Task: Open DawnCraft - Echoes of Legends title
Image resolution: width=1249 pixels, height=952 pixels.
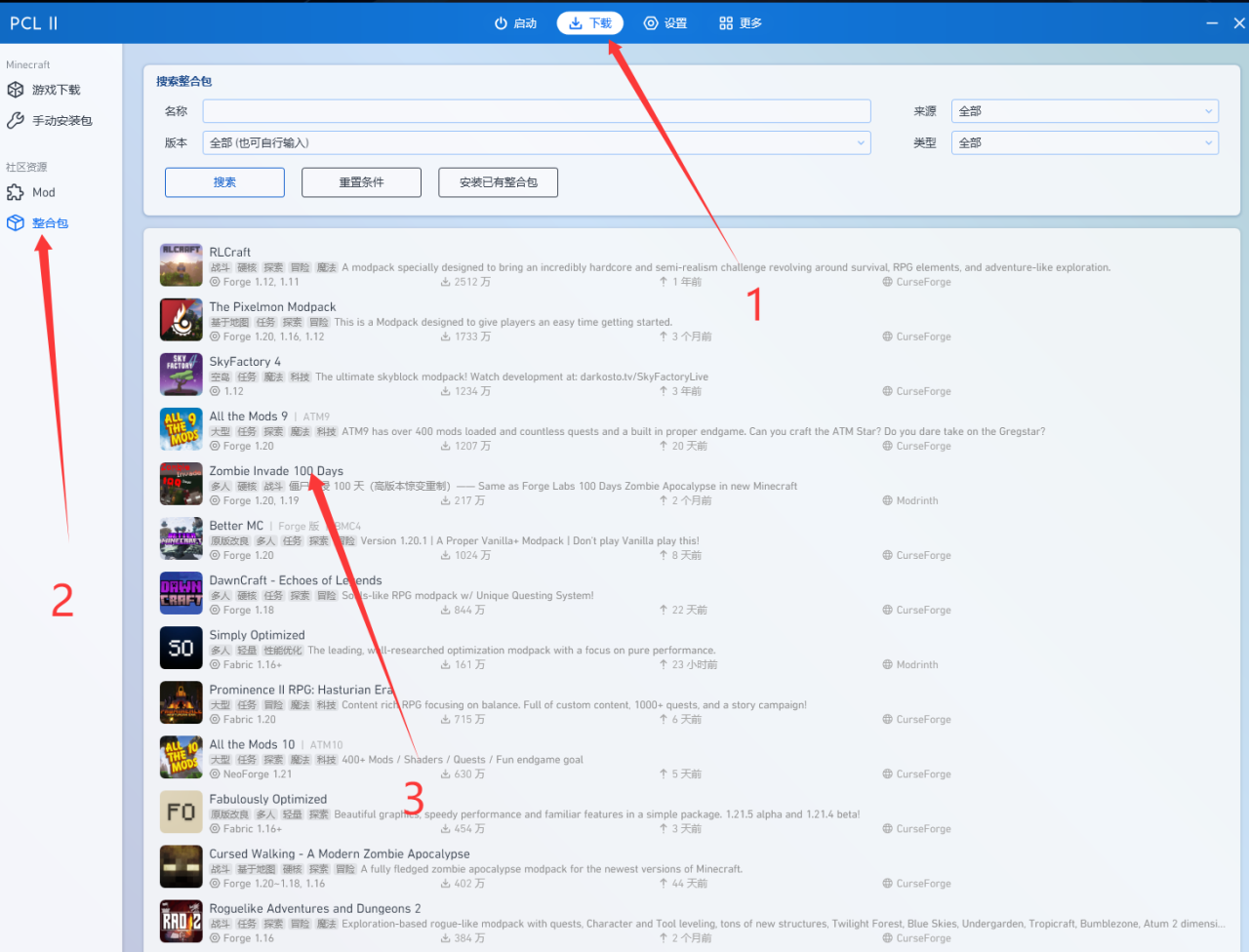Action: pyautogui.click(x=296, y=580)
